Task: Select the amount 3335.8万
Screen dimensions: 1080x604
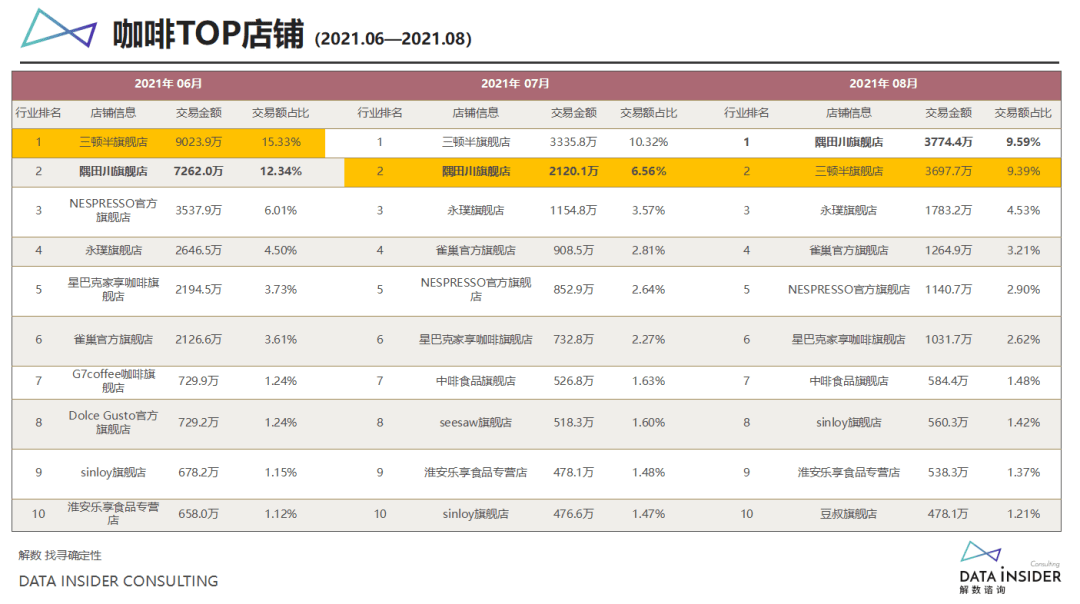Action: [573, 142]
